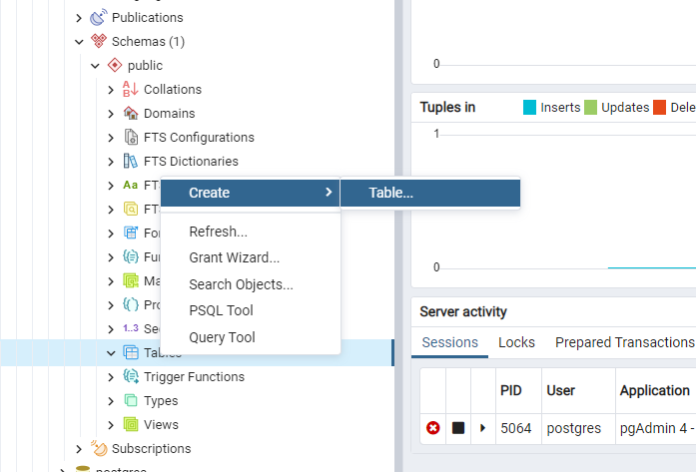Open the Create submenu

(x=250, y=193)
